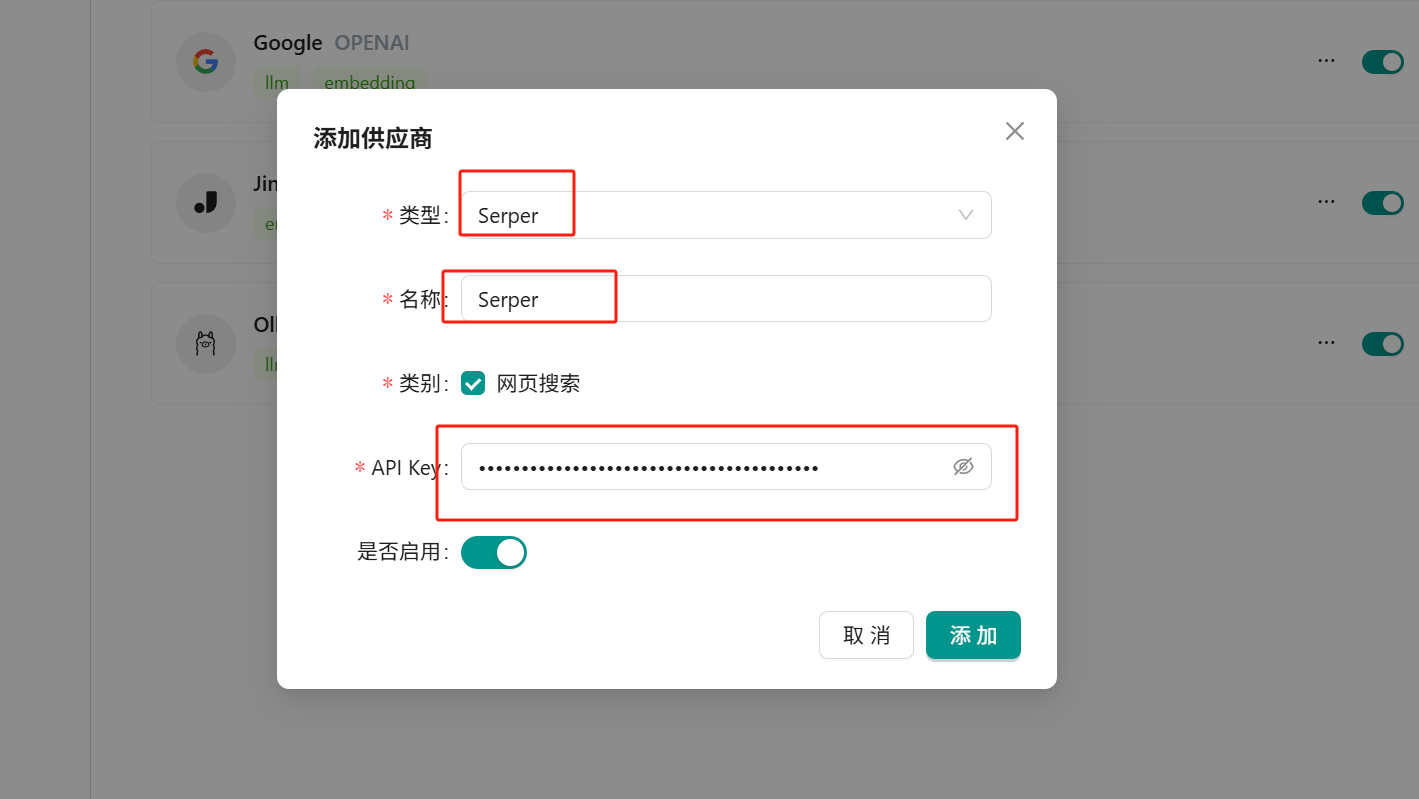Disable the Google provider toggle
This screenshot has height=799, width=1419.
[x=1382, y=62]
